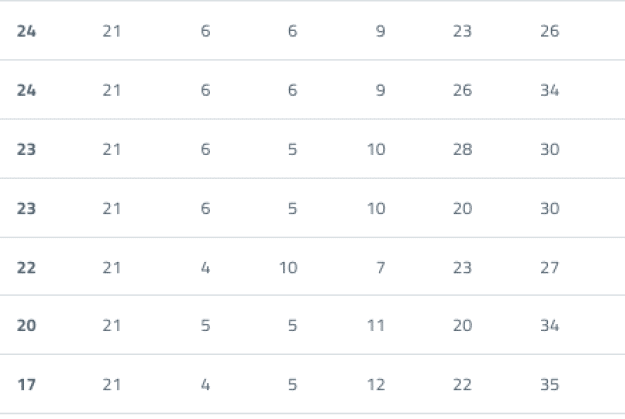This screenshot has height=419, width=625.
Task: Click the bold 20 at row start
Action: (27, 326)
